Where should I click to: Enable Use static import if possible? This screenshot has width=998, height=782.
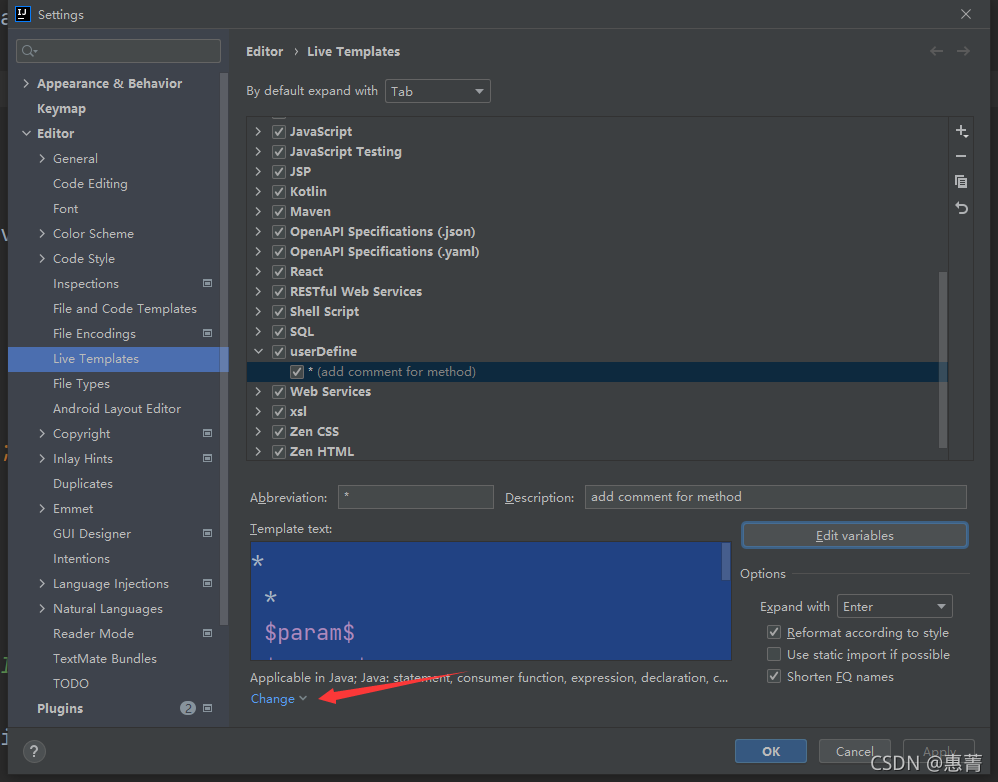tap(774, 654)
